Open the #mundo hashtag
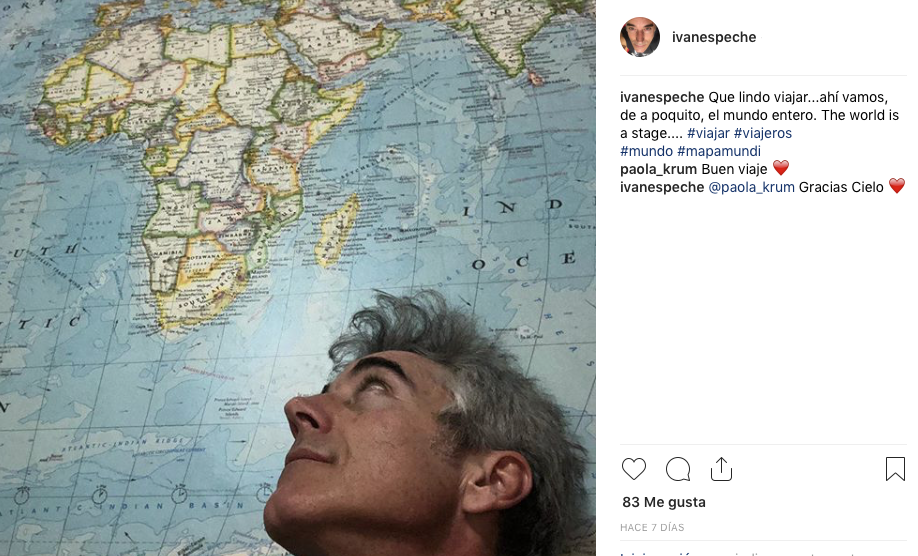 click(646, 151)
